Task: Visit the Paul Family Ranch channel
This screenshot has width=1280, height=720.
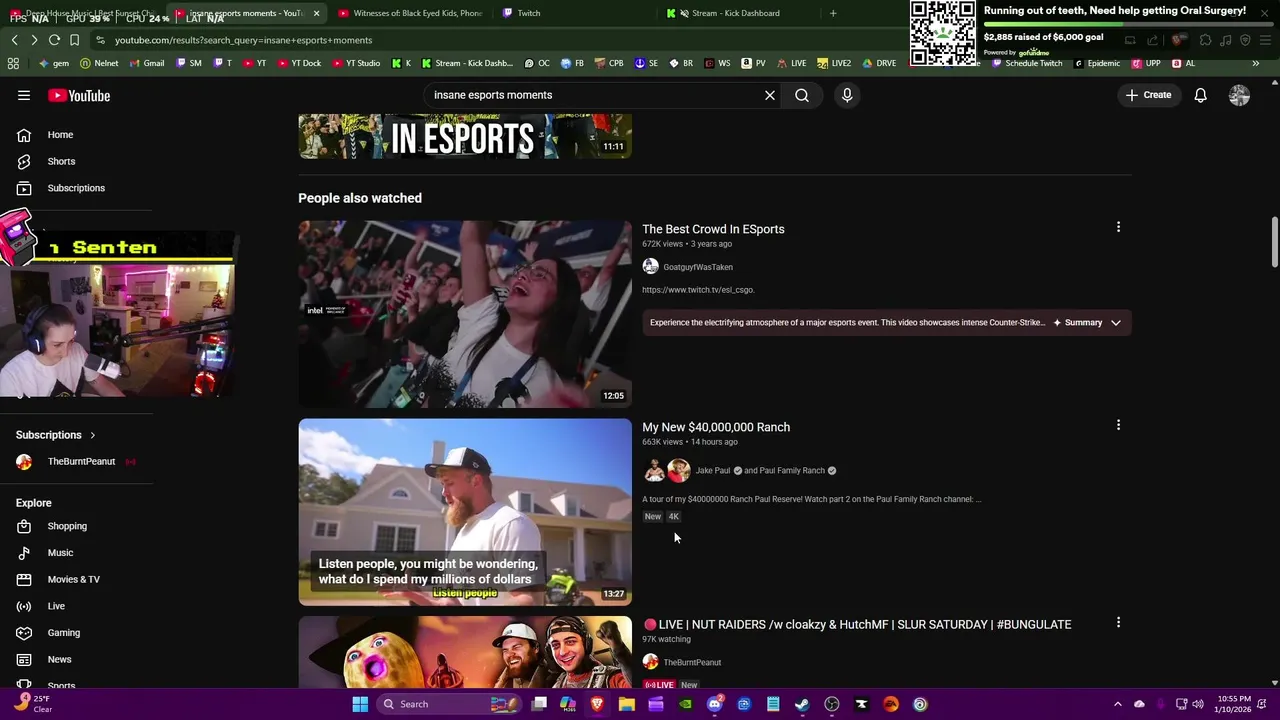Action: click(792, 471)
